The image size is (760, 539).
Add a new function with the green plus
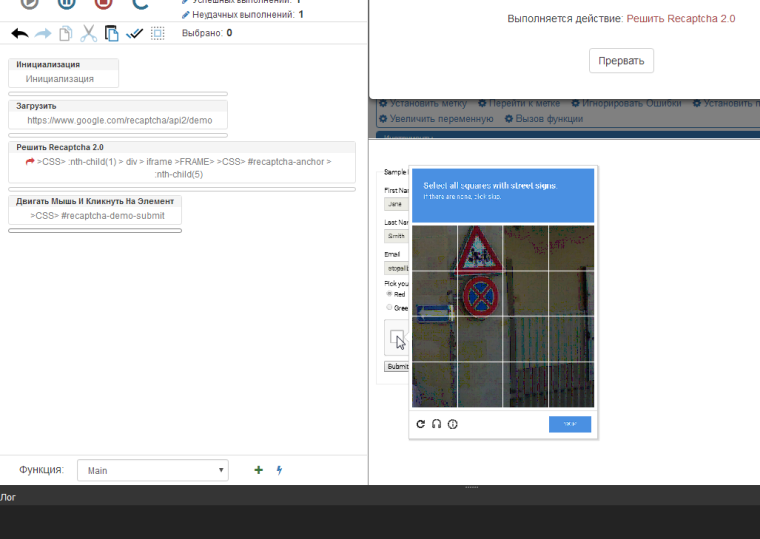(x=259, y=470)
